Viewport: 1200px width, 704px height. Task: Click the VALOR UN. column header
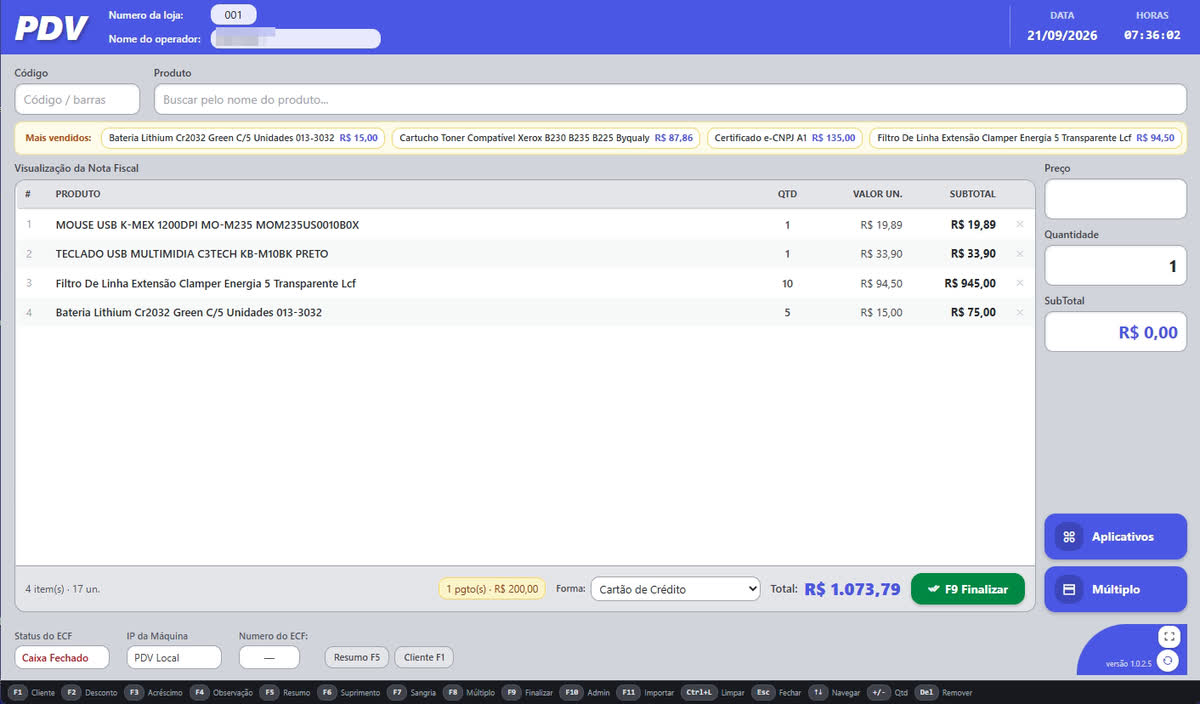pos(878,194)
